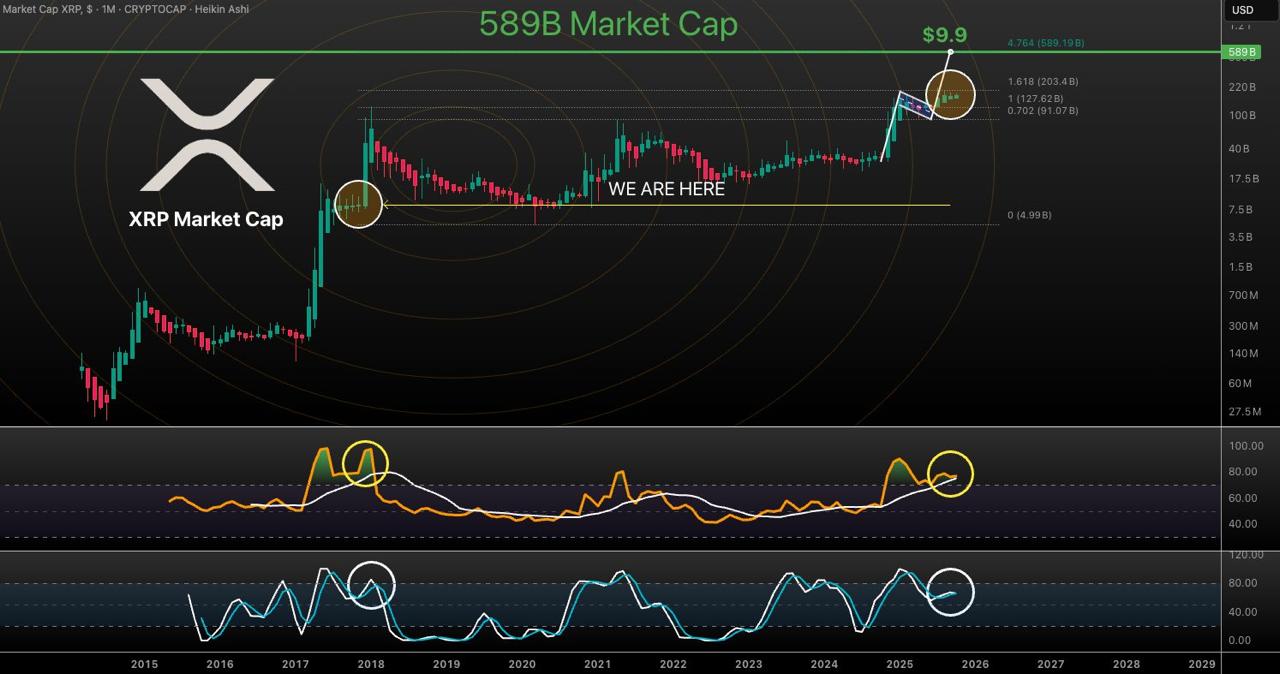The image size is (1280, 674).
Task: Select the 'WE ARE HERE' text annotation
Action: 666,189
